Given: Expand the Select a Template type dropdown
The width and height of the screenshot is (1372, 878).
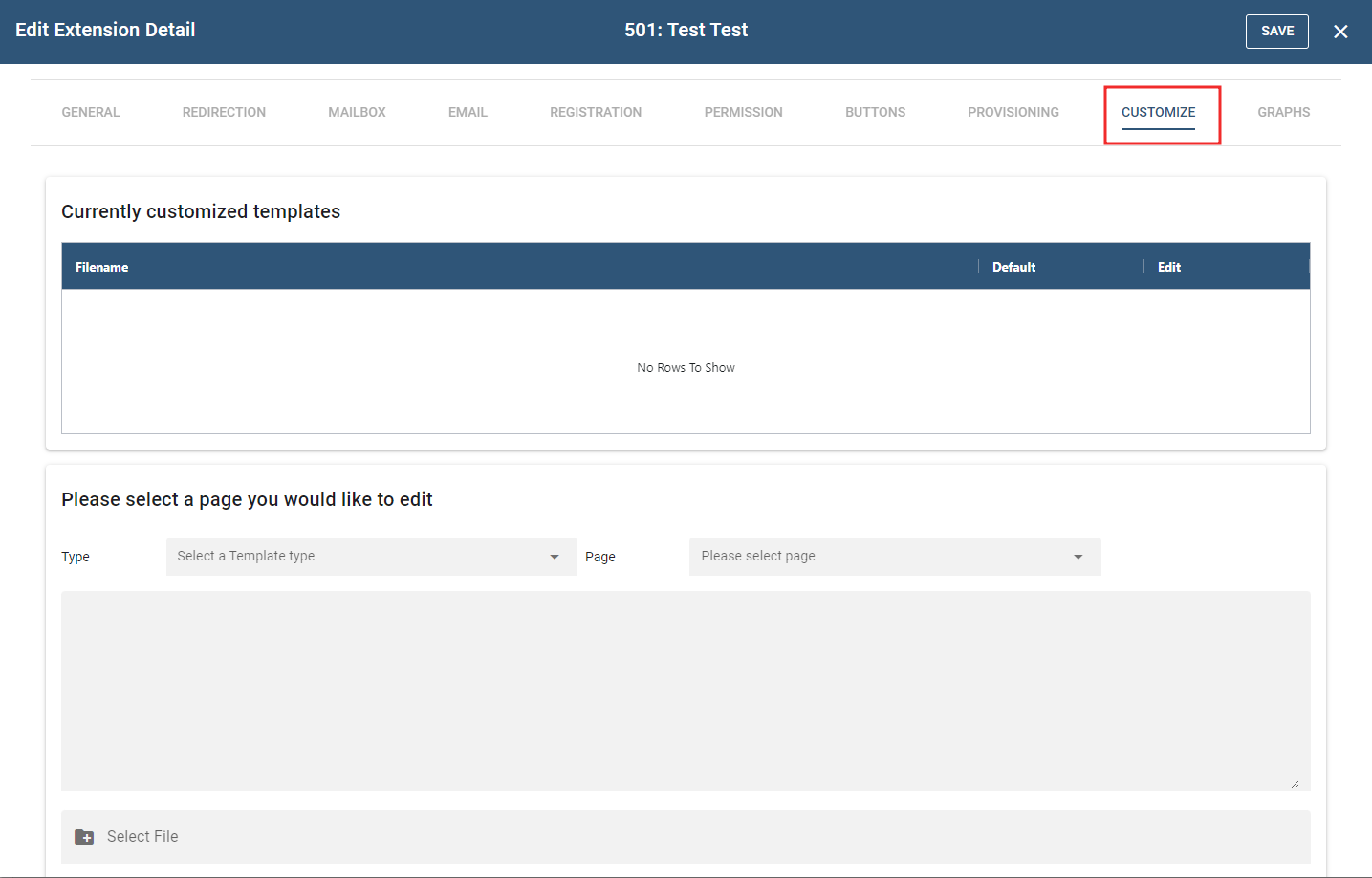Looking at the screenshot, I should 371,557.
